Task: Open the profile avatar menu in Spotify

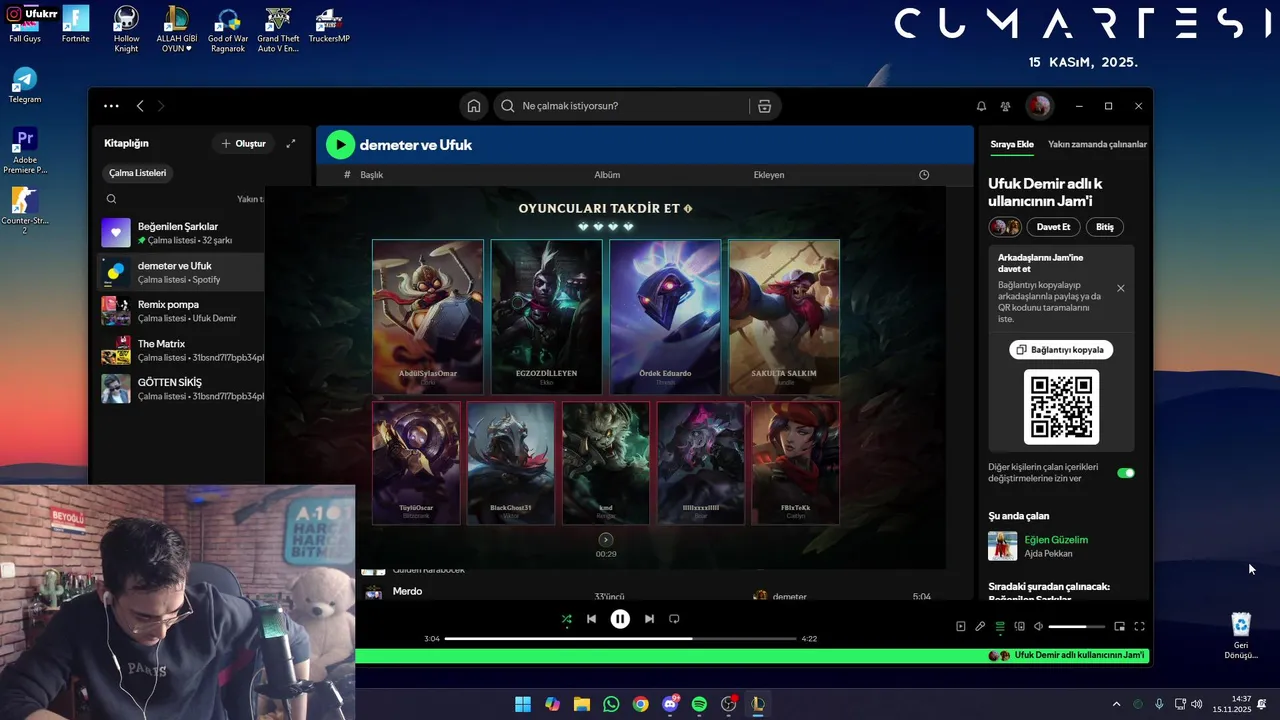Action: (x=1039, y=106)
